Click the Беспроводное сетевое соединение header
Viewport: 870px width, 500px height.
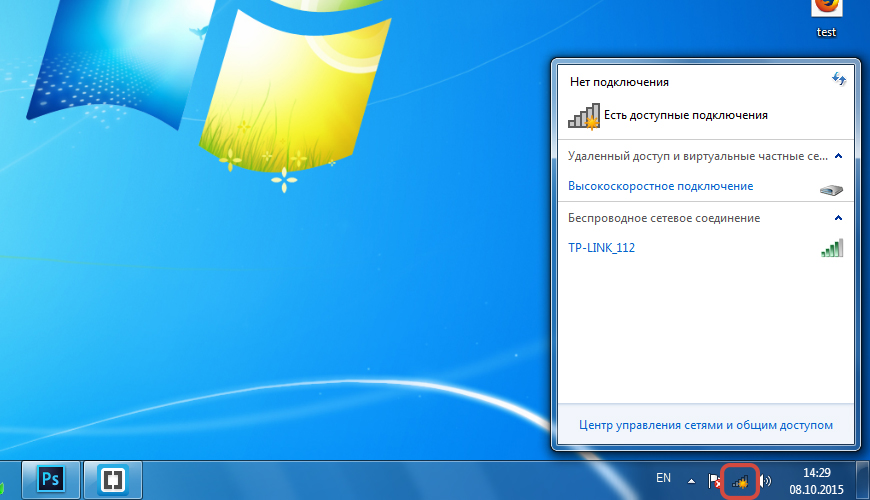click(664, 218)
